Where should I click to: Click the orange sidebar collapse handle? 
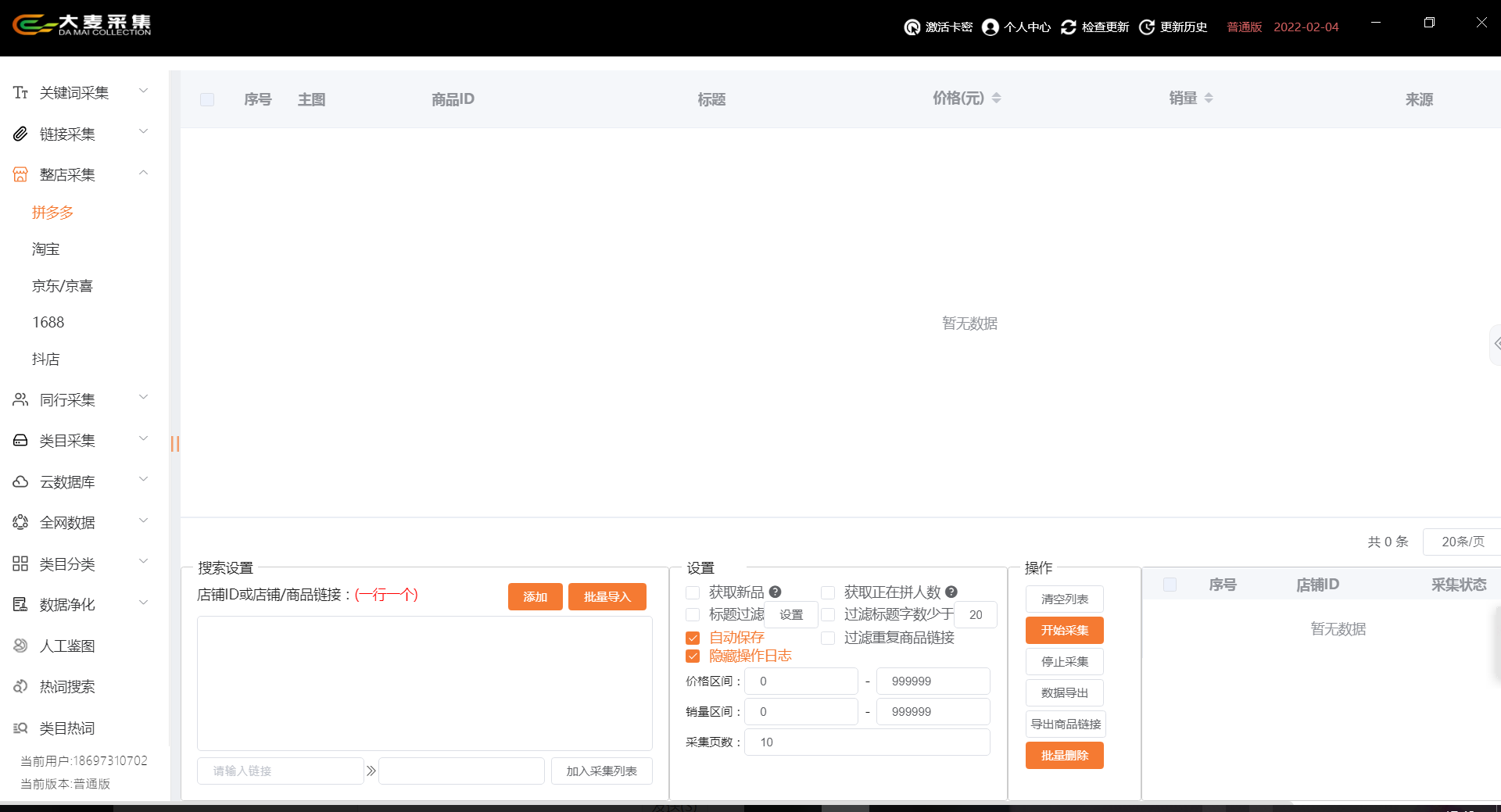[175, 444]
